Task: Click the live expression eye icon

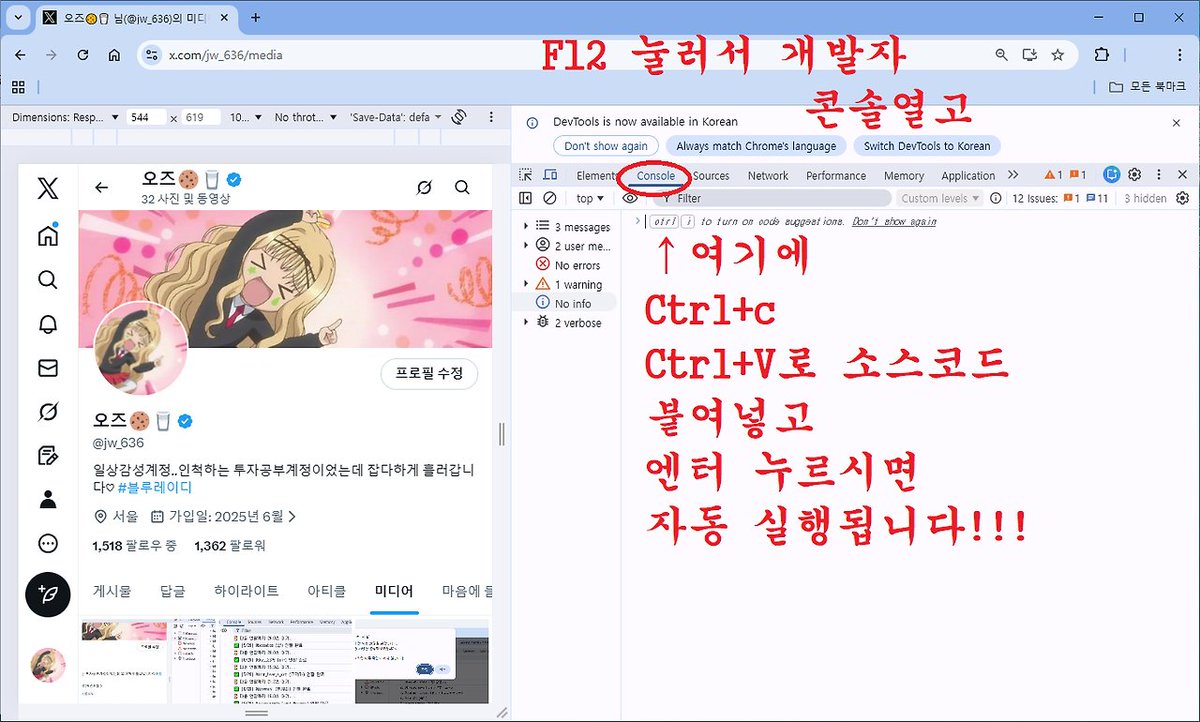Action: [x=630, y=198]
